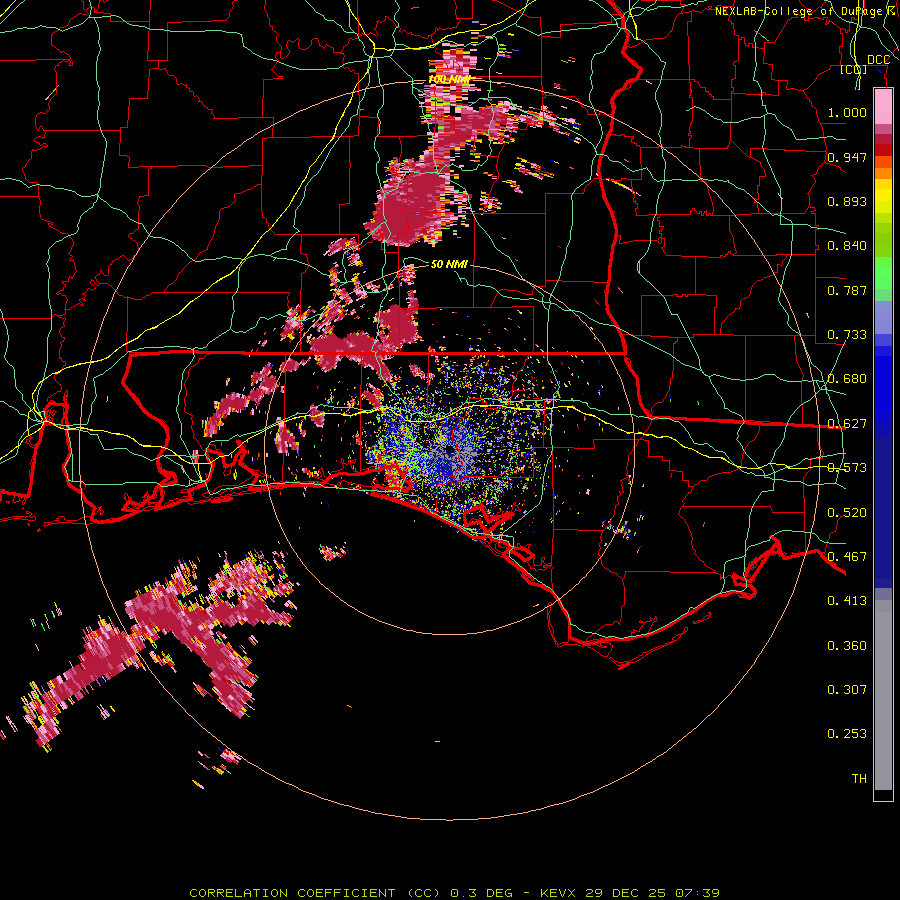Click the DCC label above the color bar
Viewport: 900px width, 900px height.
(878, 60)
